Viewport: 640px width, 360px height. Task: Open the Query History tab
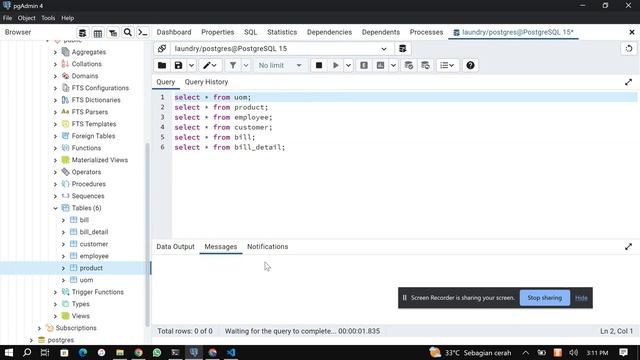pos(206,82)
